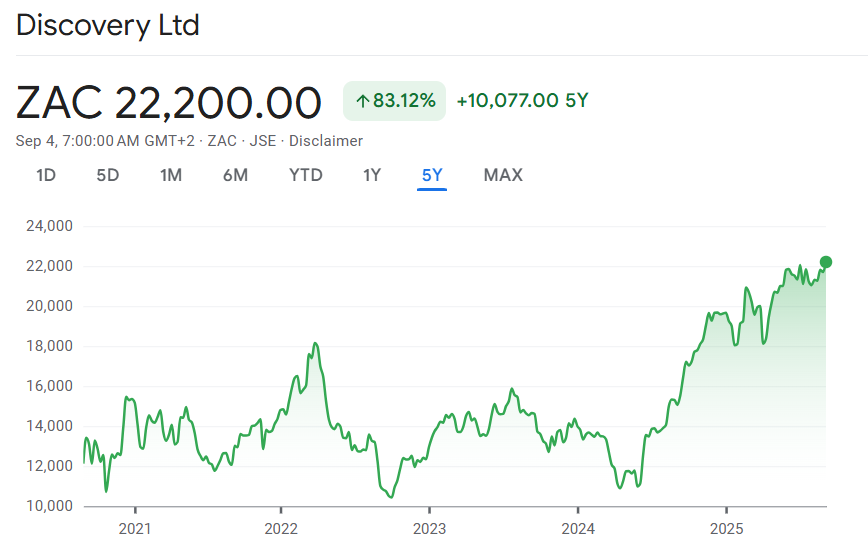Click the 20,000 y-axis label
This screenshot has height=551, width=868.
[49, 306]
